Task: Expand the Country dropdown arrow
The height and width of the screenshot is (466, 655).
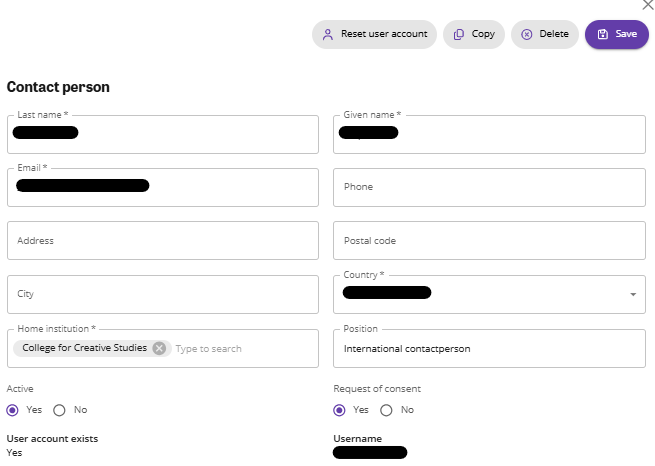Action: (x=633, y=294)
